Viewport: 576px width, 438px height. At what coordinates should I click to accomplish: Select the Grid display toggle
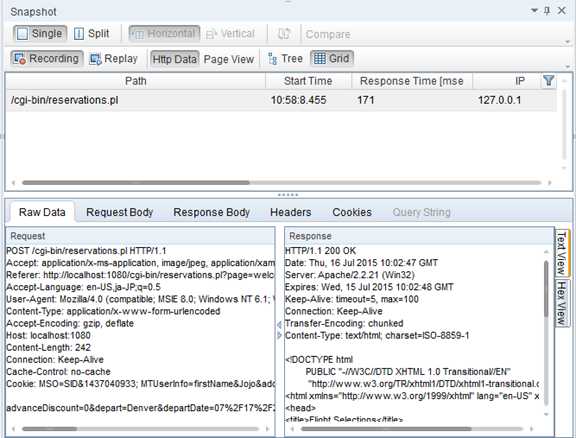pos(332,58)
